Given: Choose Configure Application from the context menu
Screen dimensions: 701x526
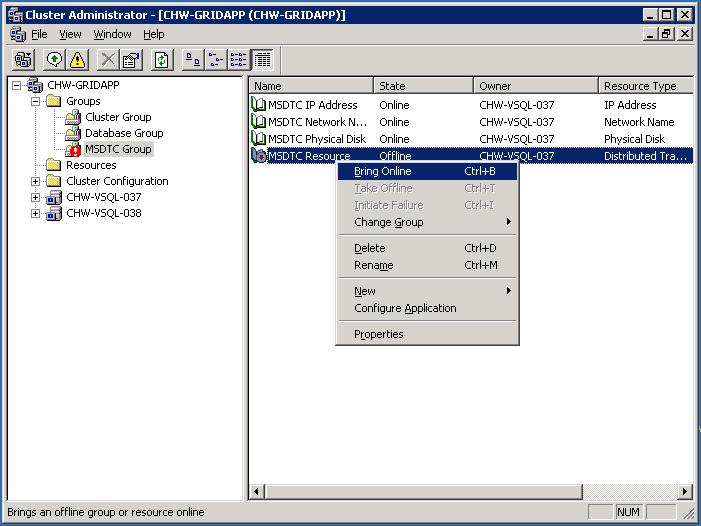Looking at the screenshot, I should (427, 308).
